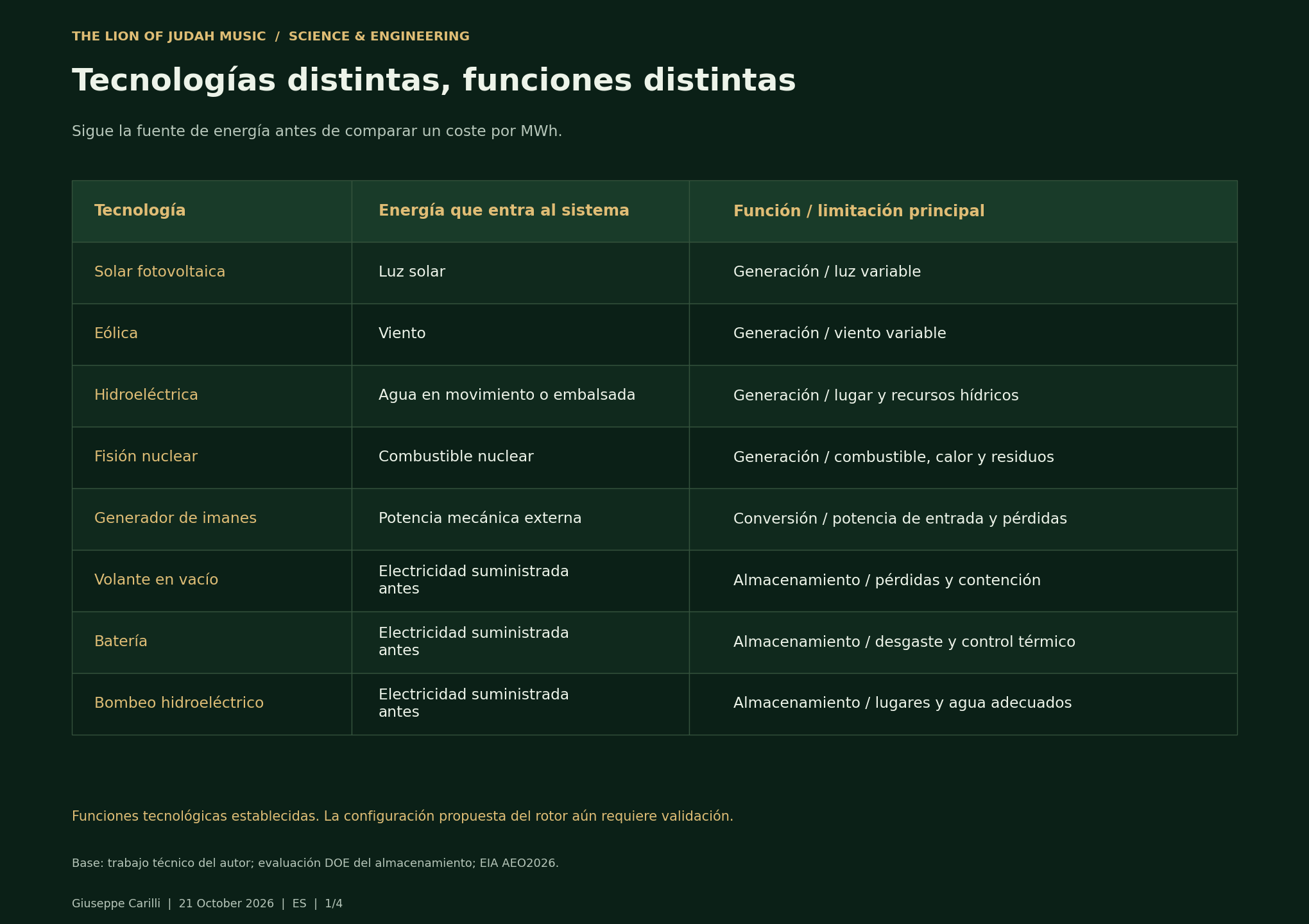Click 'Almacenamiento / pérdidas y contención'
The height and width of the screenshot is (924, 1309).
tap(887, 581)
